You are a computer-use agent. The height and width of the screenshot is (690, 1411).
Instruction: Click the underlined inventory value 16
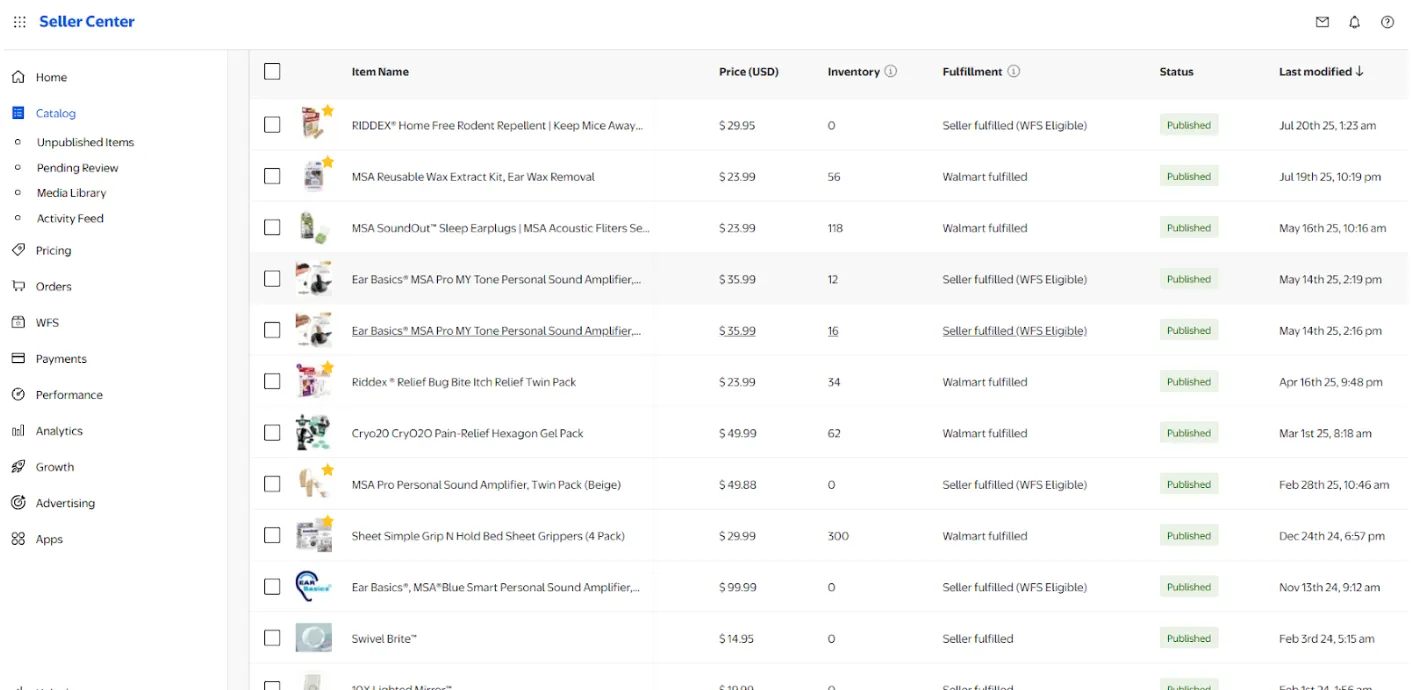[x=833, y=331]
